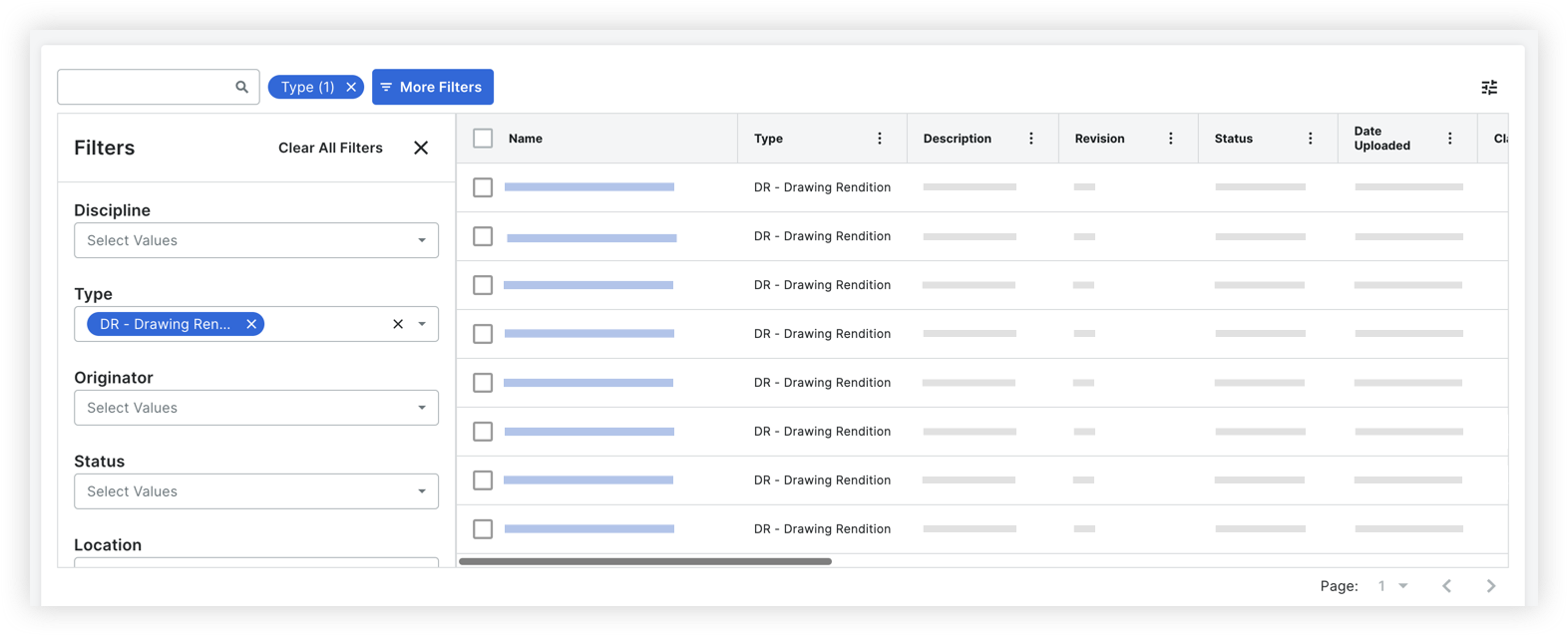Click the More Filters button
Viewport: 1568px width, 636px height.
tap(432, 87)
